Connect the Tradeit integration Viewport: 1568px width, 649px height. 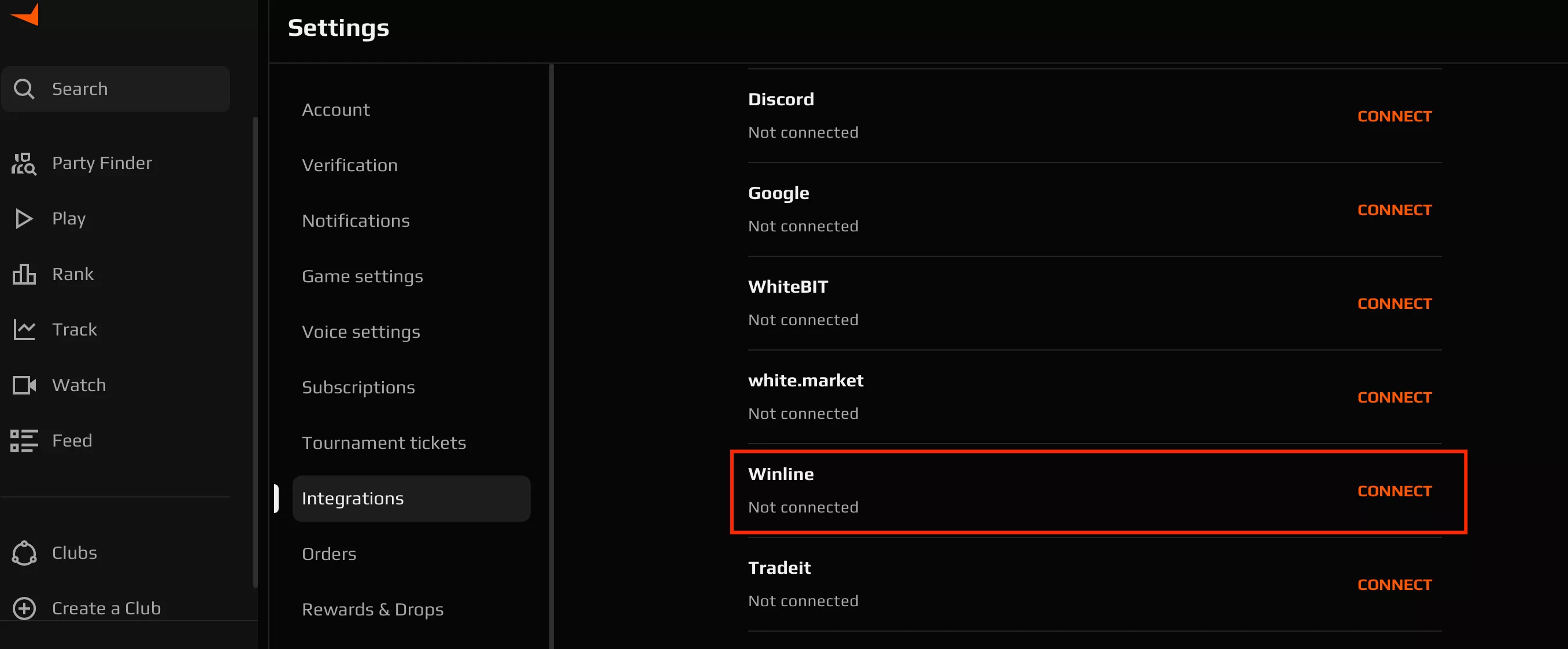[x=1395, y=584]
